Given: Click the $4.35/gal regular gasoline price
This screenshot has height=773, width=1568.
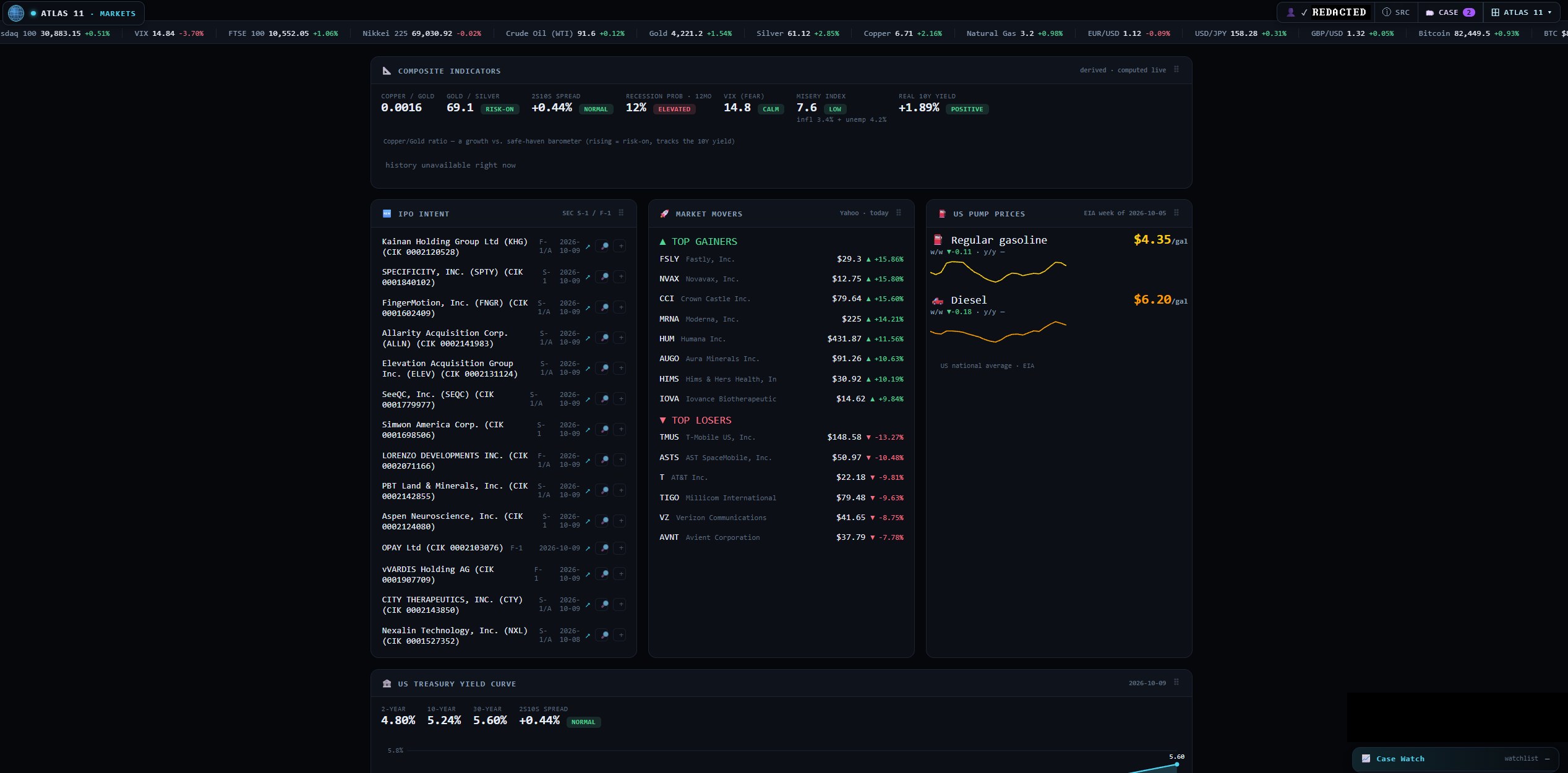Looking at the screenshot, I should [1160, 240].
